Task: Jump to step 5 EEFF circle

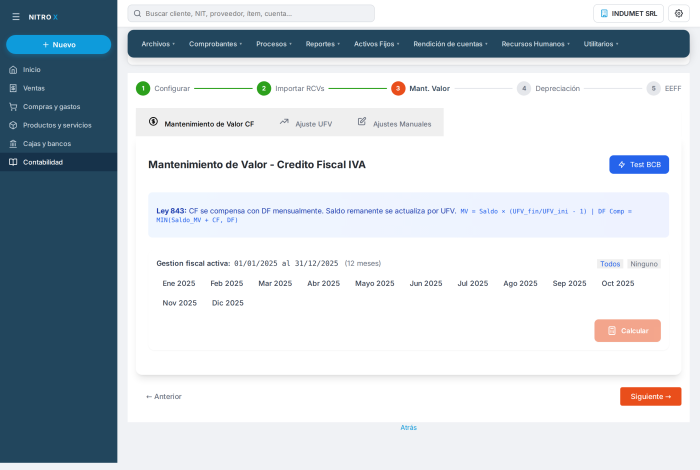Action: [x=653, y=88]
